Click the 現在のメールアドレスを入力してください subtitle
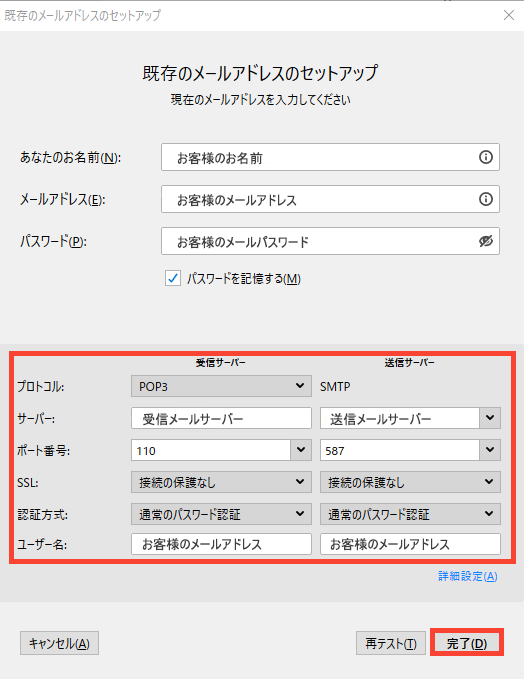 coord(261,100)
